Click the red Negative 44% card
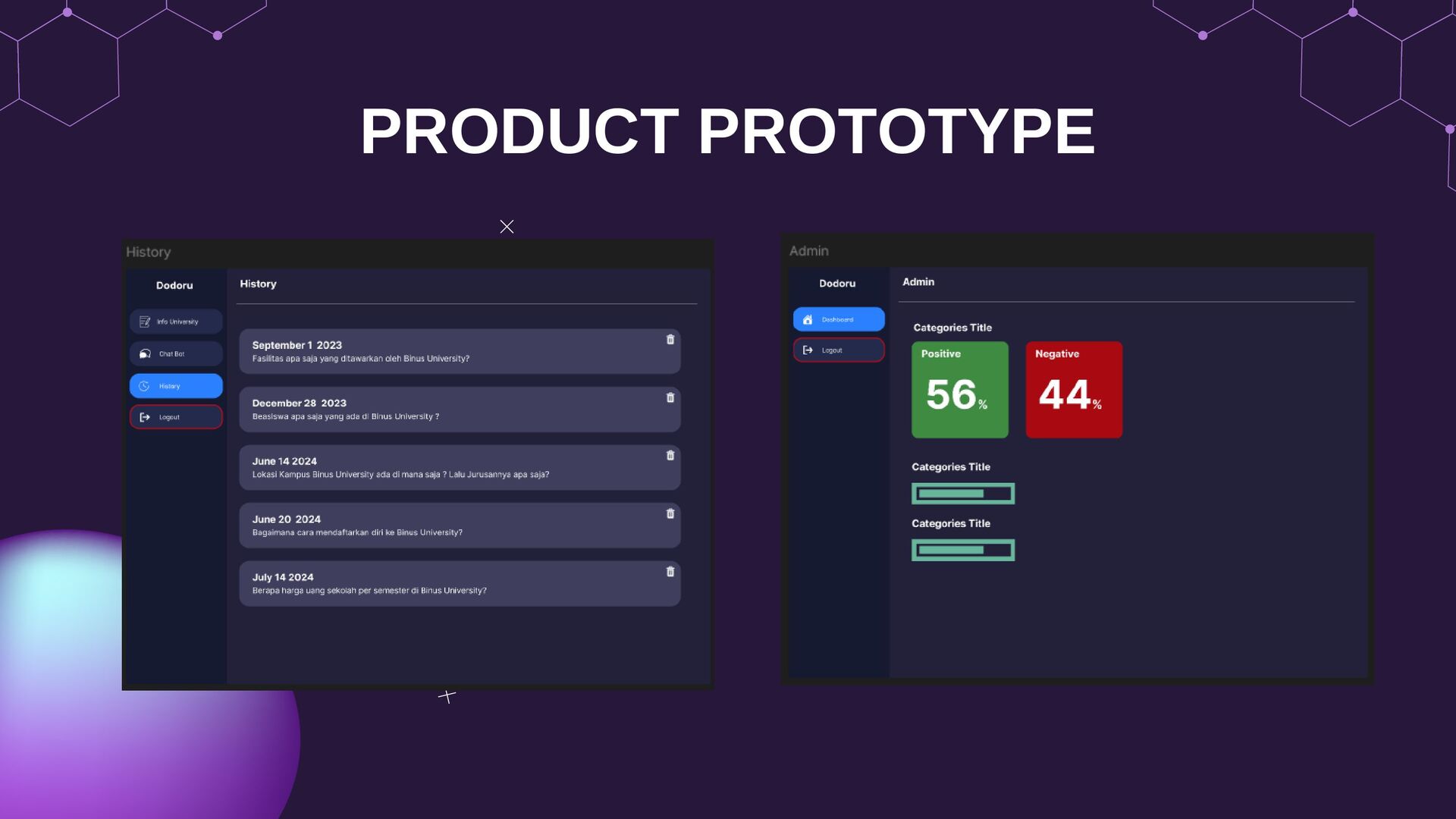 click(1074, 390)
